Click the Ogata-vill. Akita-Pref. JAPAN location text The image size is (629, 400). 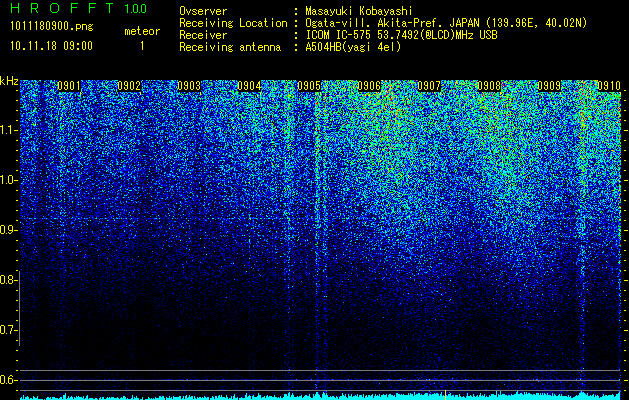tap(446, 23)
